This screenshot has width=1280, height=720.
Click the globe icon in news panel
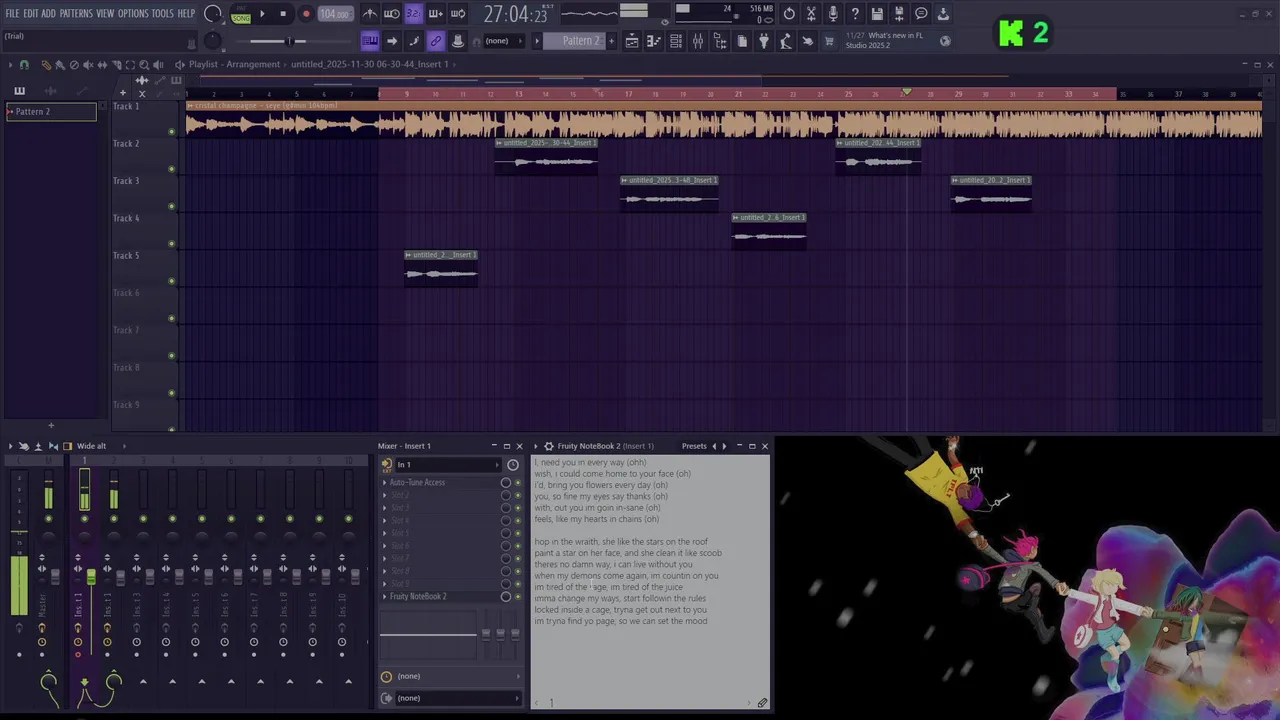(x=945, y=41)
